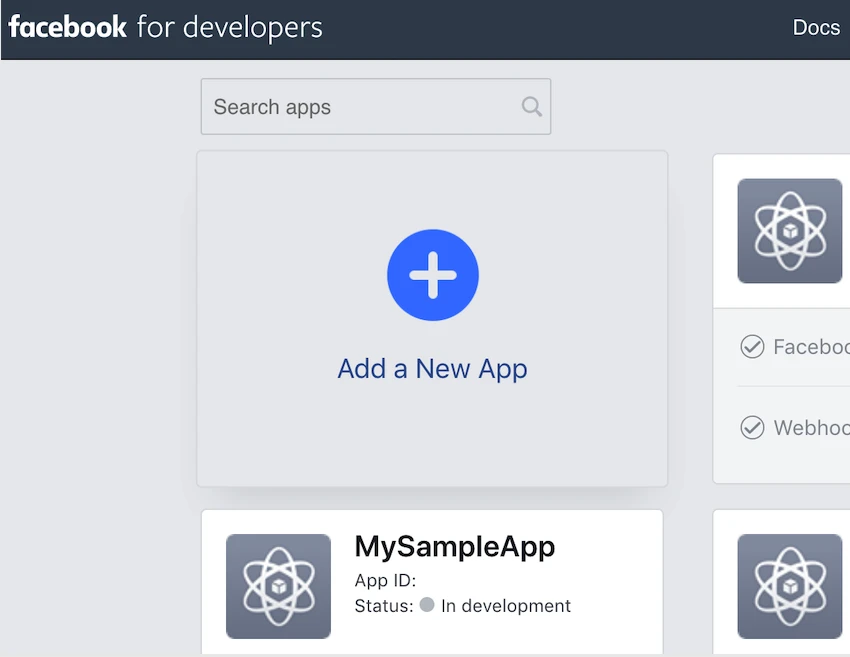The width and height of the screenshot is (850, 657).
Task: Open the MySampleApp atom icon
Action: (278, 586)
